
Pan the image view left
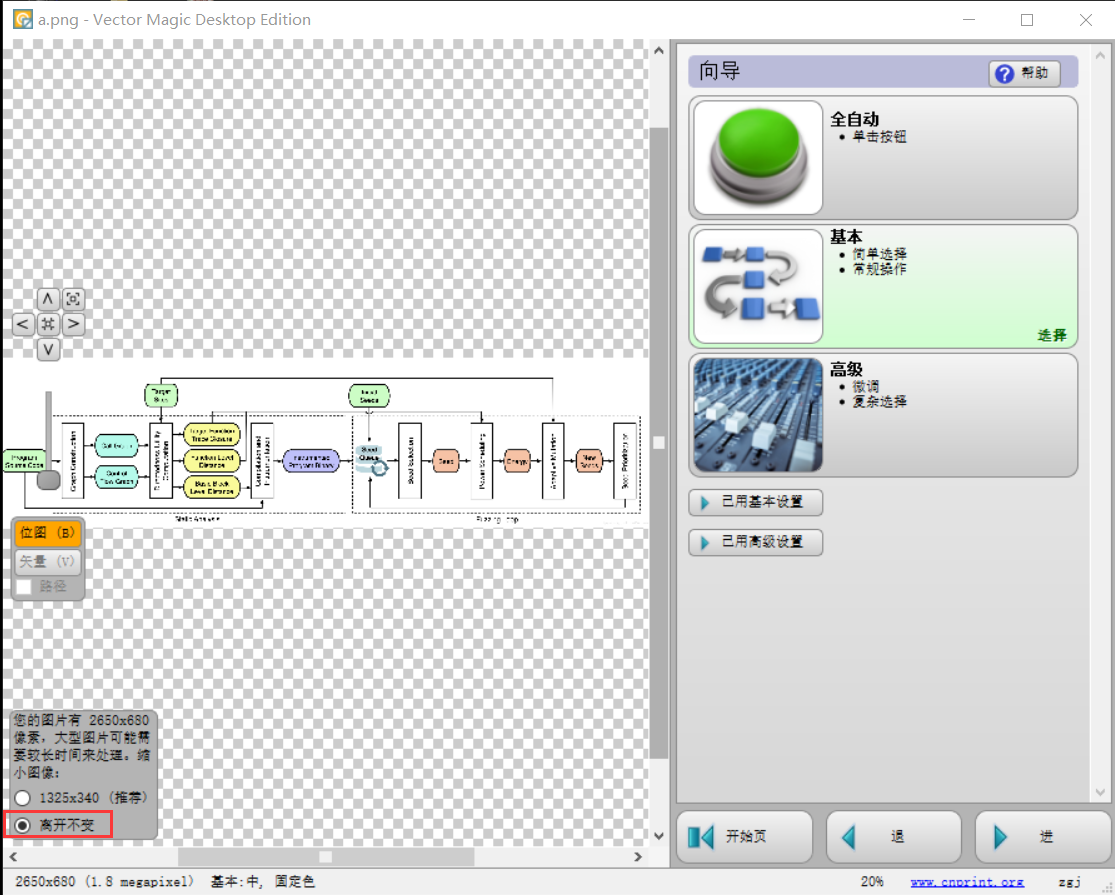pyautogui.click(x=23, y=324)
